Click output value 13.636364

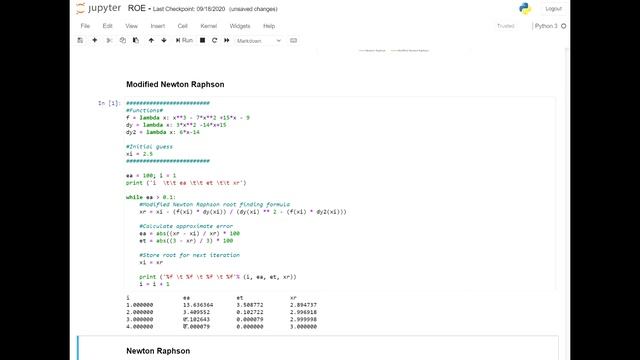(198, 305)
